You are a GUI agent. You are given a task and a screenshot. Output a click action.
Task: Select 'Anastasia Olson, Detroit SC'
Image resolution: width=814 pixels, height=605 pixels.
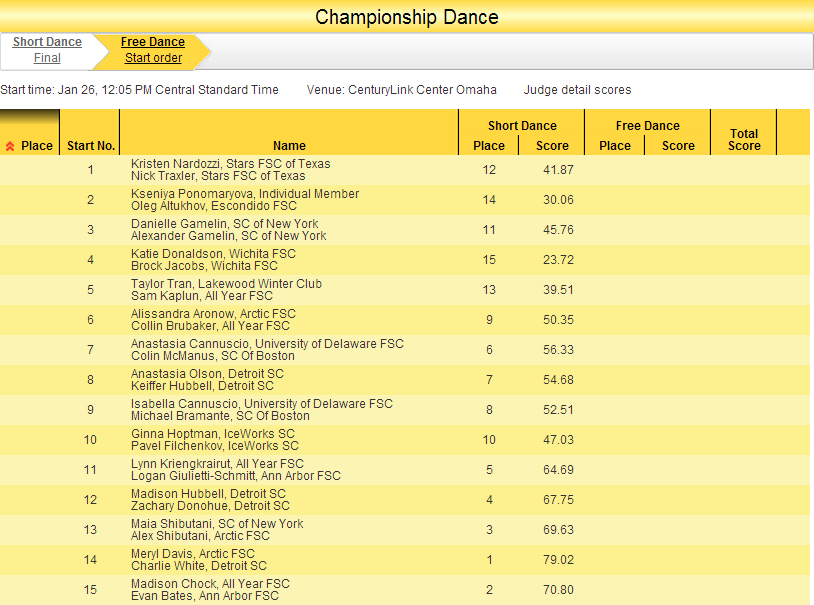click(x=208, y=374)
